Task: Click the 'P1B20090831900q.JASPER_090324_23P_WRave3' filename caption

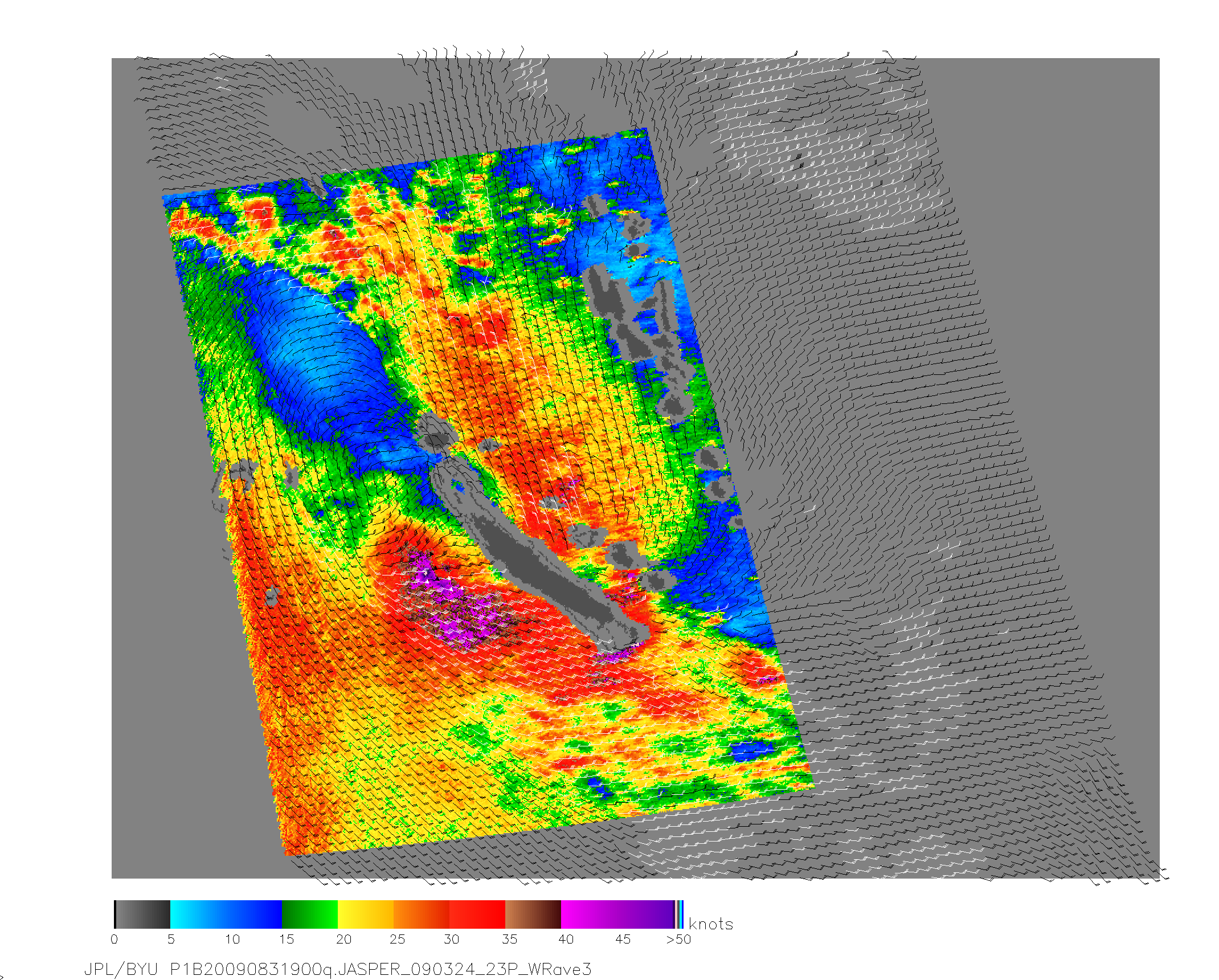Action: (381, 969)
